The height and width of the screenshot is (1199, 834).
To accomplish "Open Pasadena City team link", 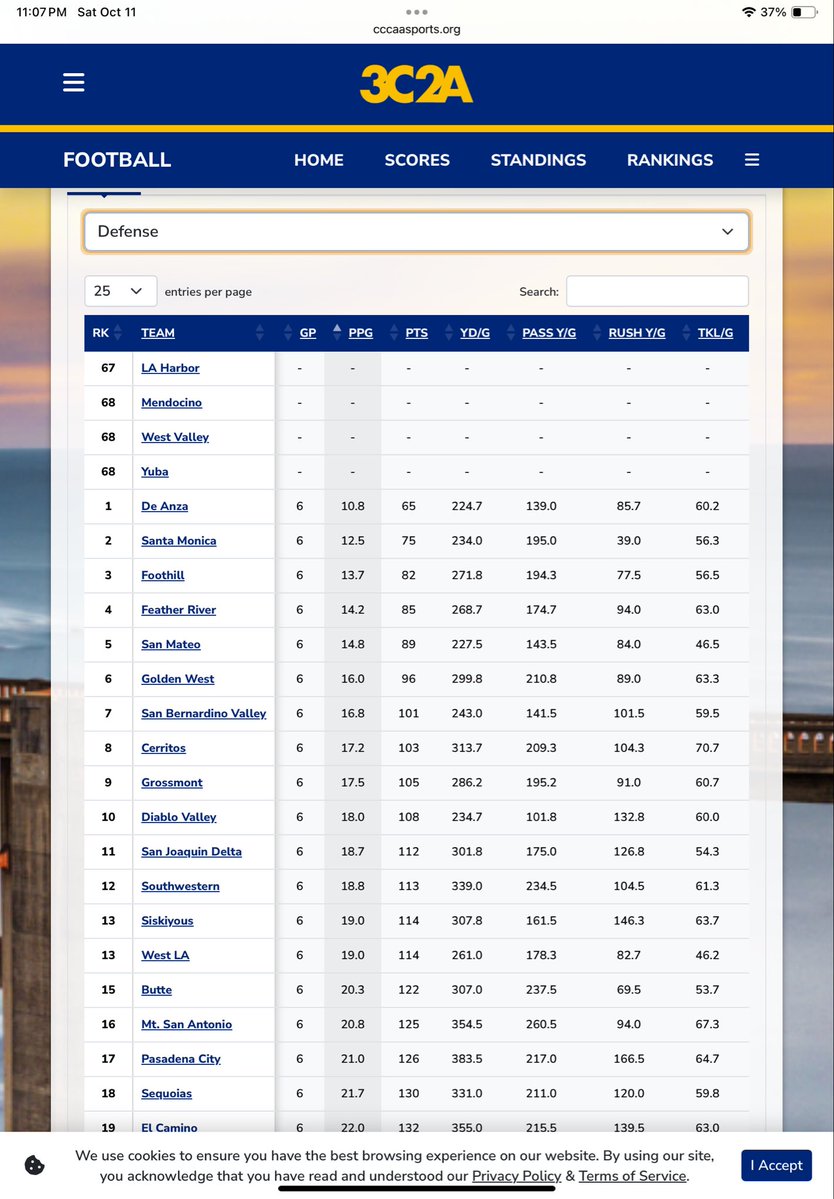I will 181,1059.
